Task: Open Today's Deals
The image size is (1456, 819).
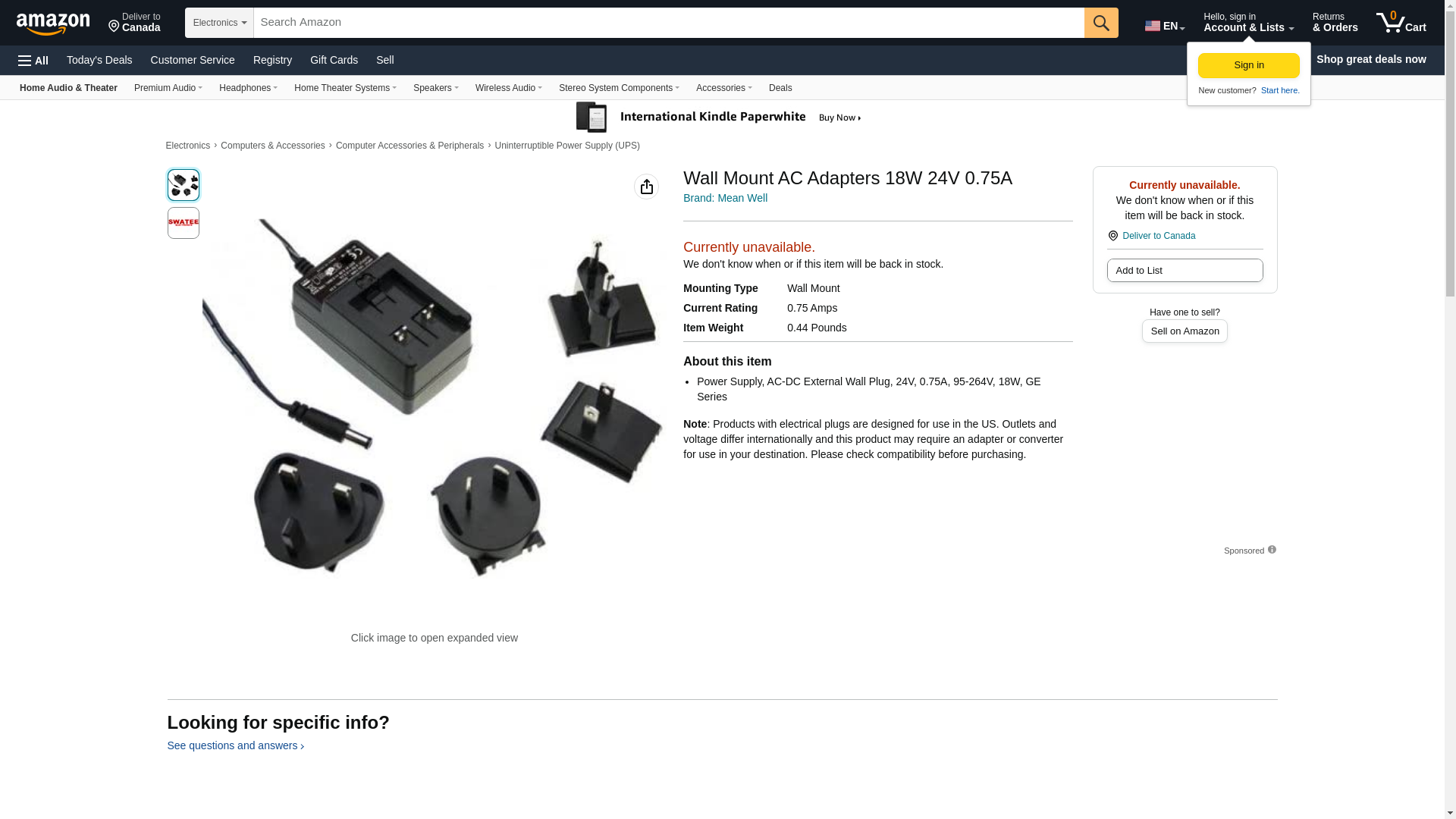Action: click(x=99, y=60)
